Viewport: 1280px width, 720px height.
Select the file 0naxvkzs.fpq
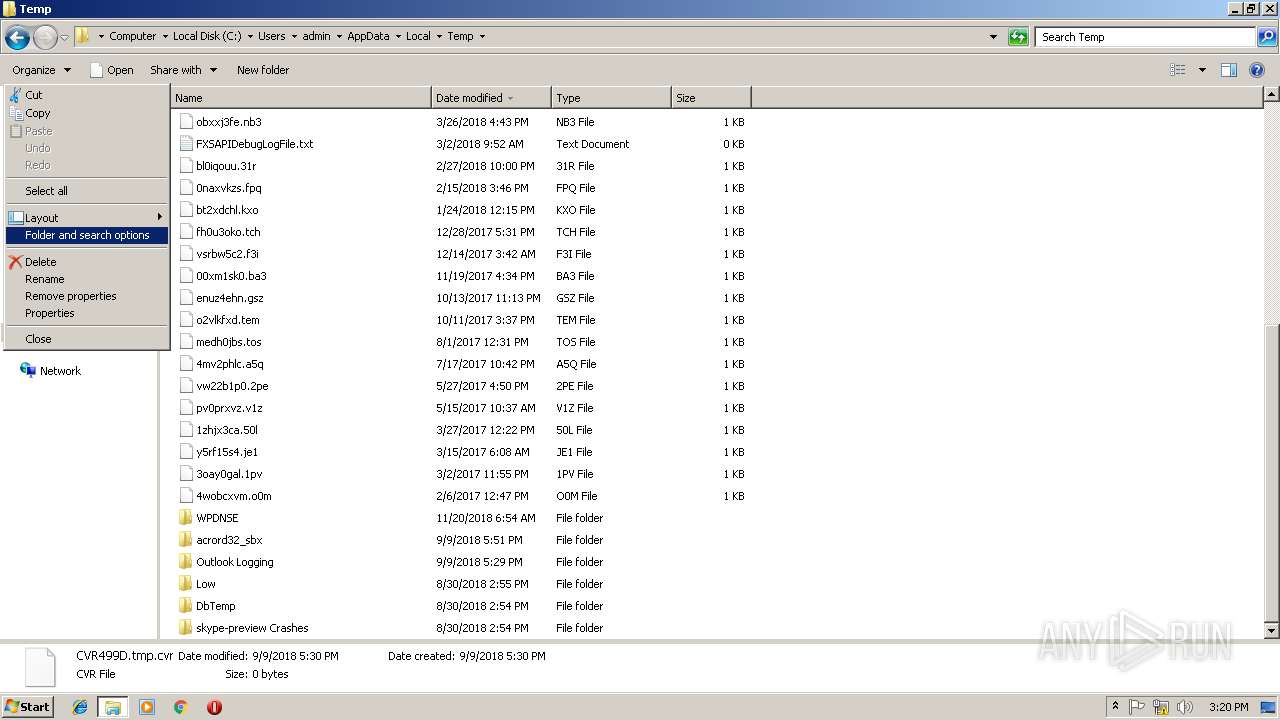(x=228, y=188)
